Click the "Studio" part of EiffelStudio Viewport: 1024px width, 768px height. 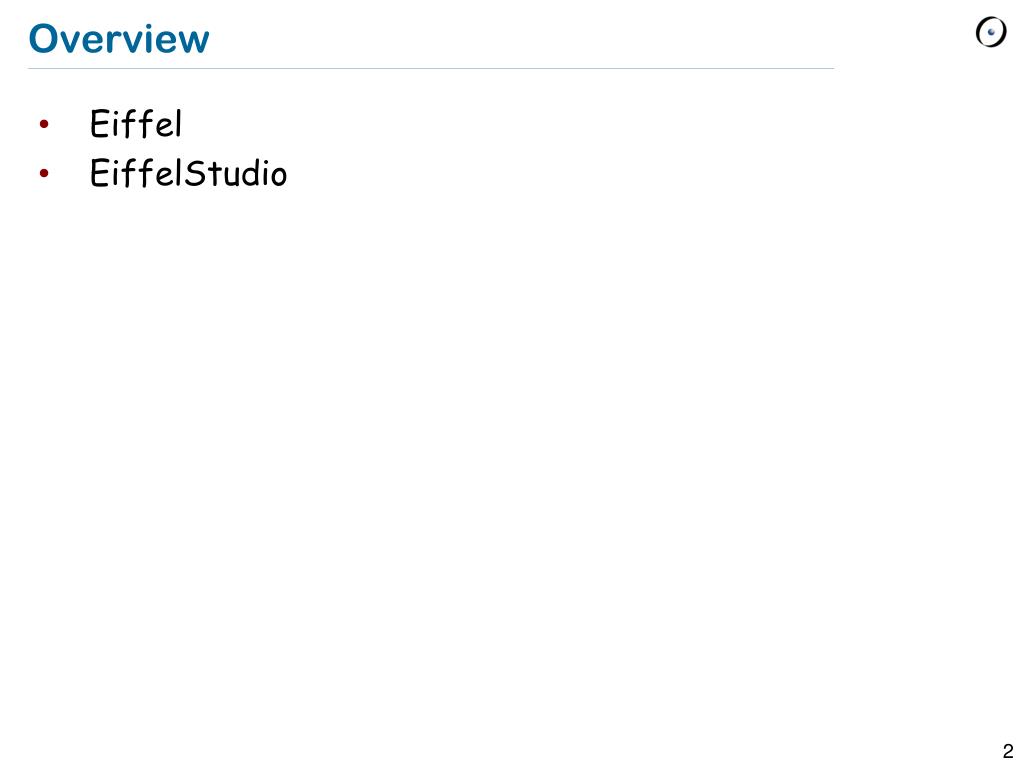pos(236,173)
